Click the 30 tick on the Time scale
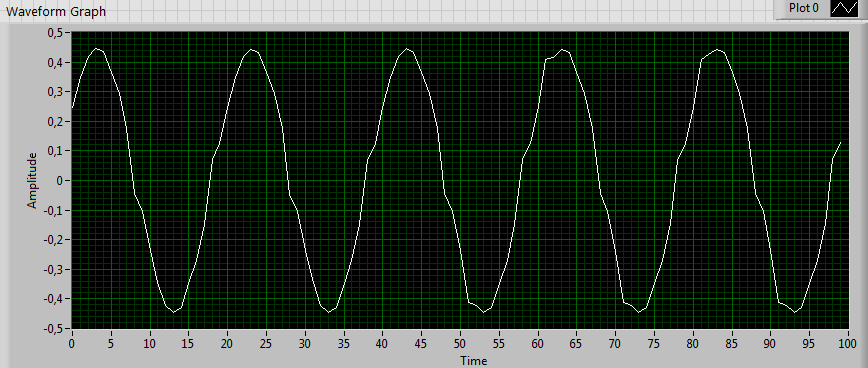The image size is (868, 368). click(304, 344)
